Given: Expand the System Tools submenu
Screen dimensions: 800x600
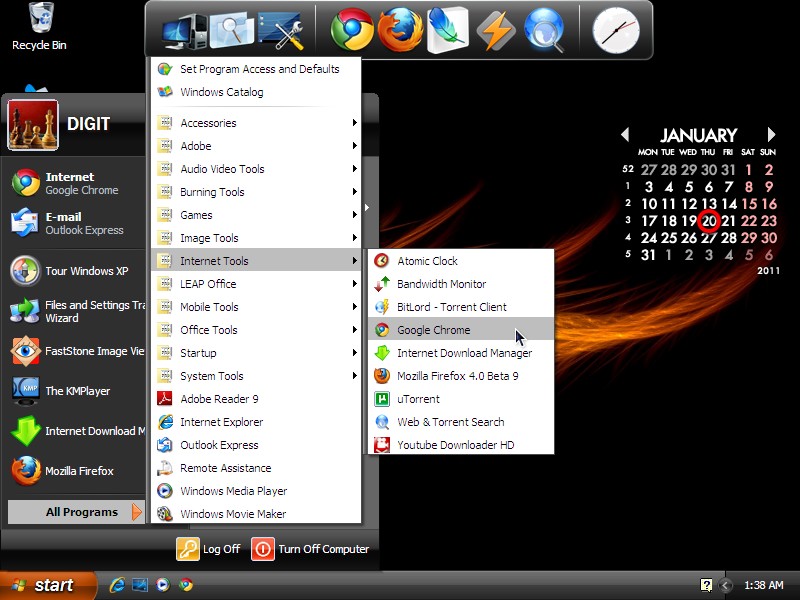Looking at the screenshot, I should [256, 376].
